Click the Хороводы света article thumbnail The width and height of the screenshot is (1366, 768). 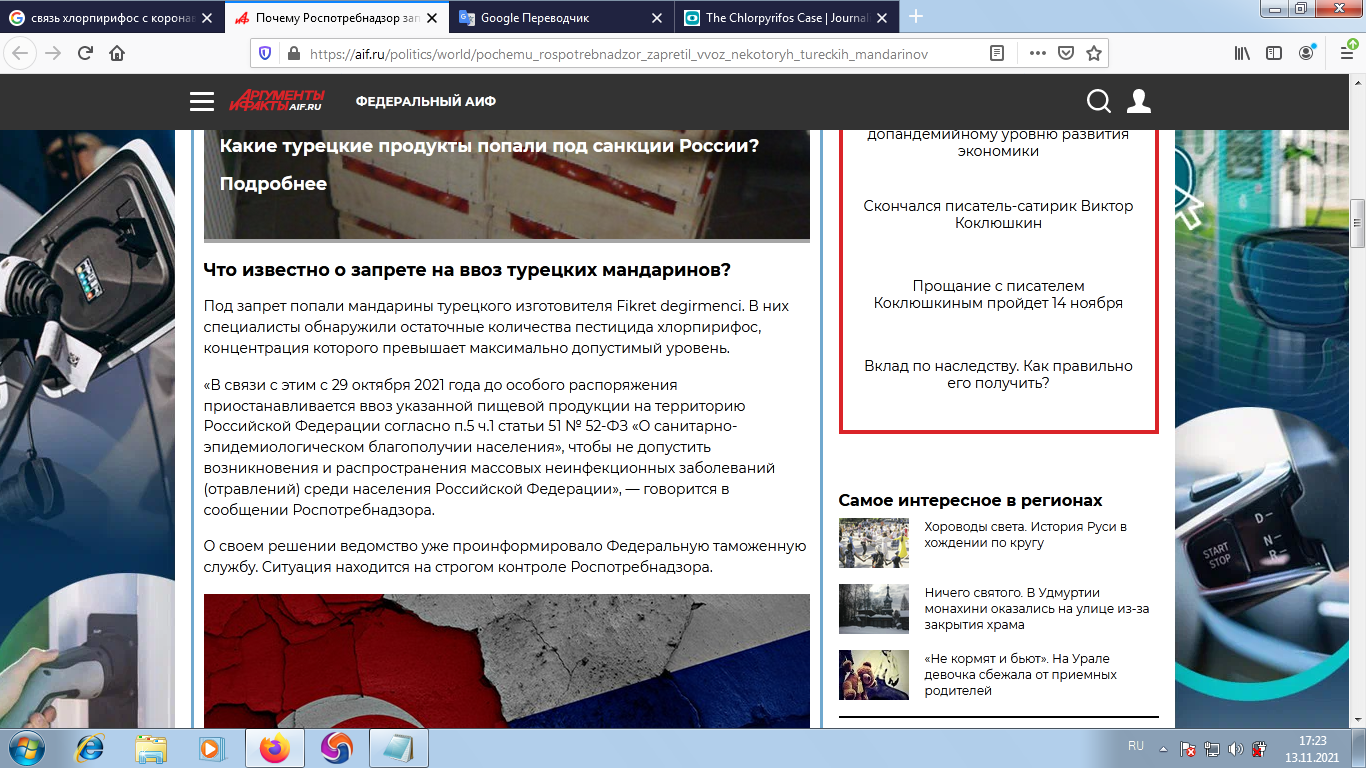873,542
